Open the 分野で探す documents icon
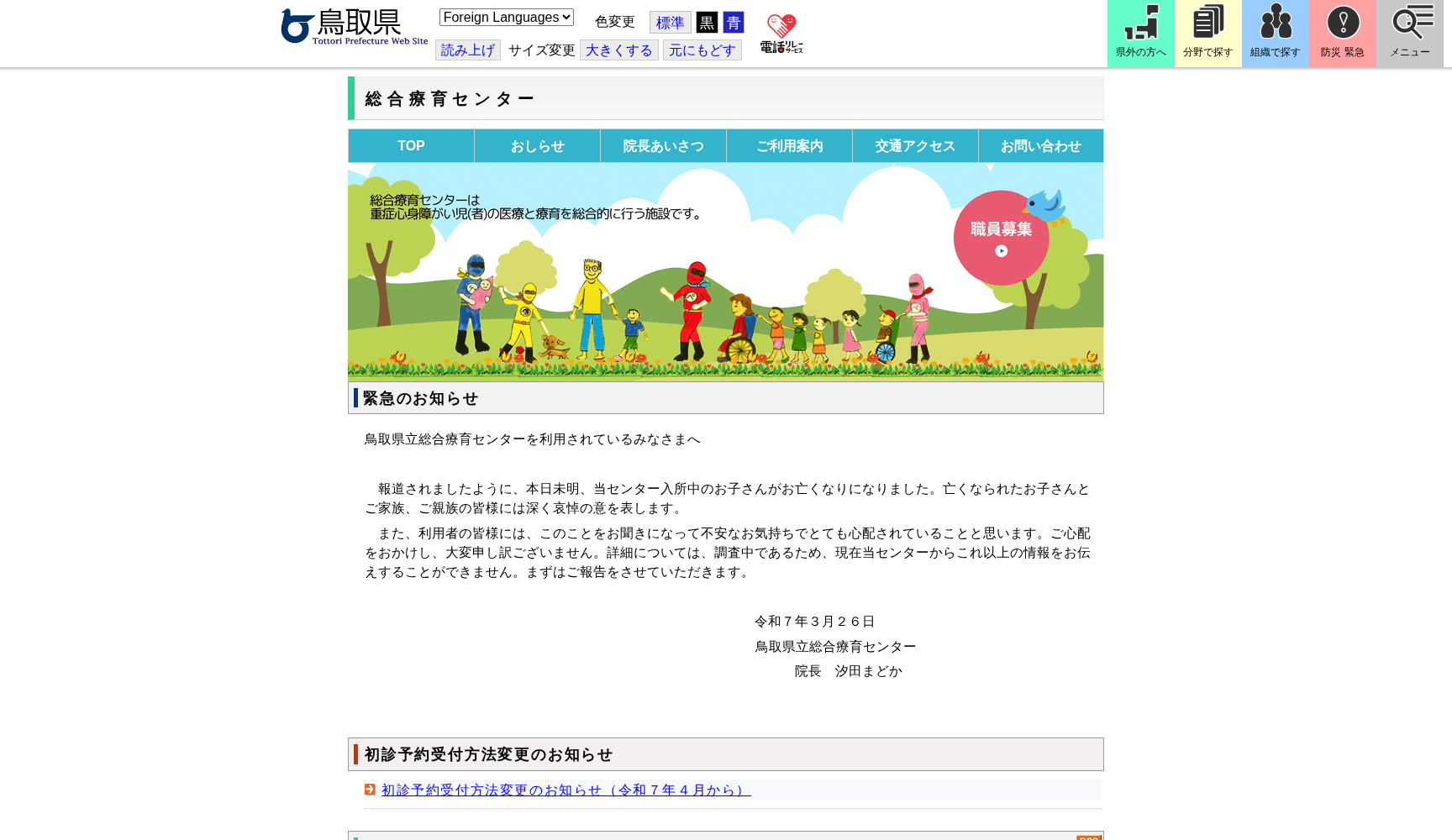Viewport: 1452px width, 840px height. point(1207,33)
